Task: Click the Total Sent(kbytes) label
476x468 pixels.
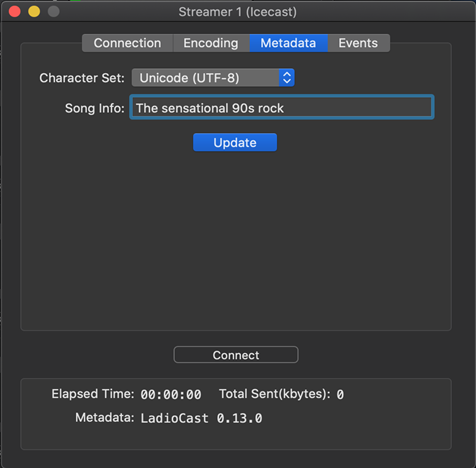Action: click(x=275, y=394)
